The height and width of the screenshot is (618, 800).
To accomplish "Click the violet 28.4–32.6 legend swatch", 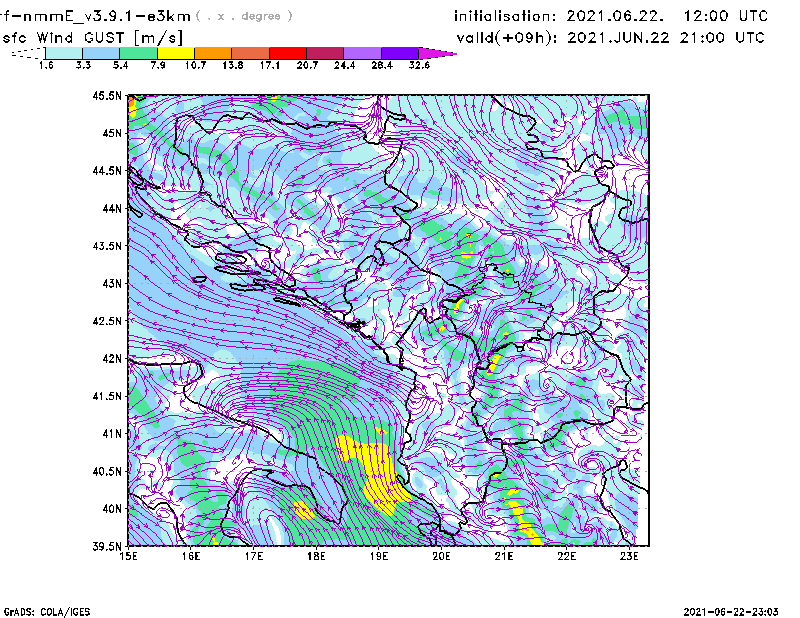I will 400,53.
